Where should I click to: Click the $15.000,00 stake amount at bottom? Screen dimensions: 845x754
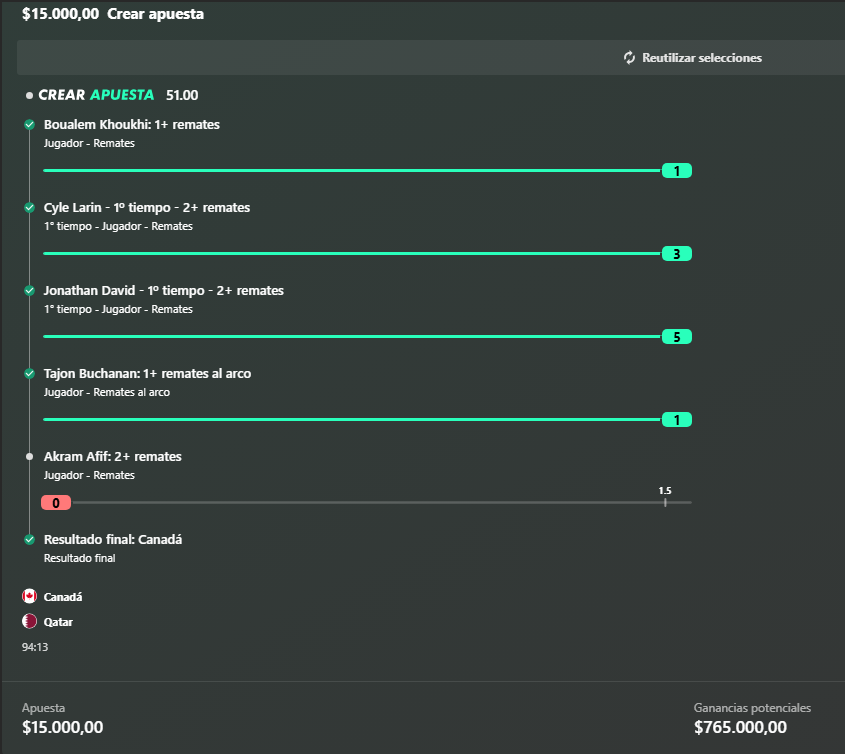(63, 728)
